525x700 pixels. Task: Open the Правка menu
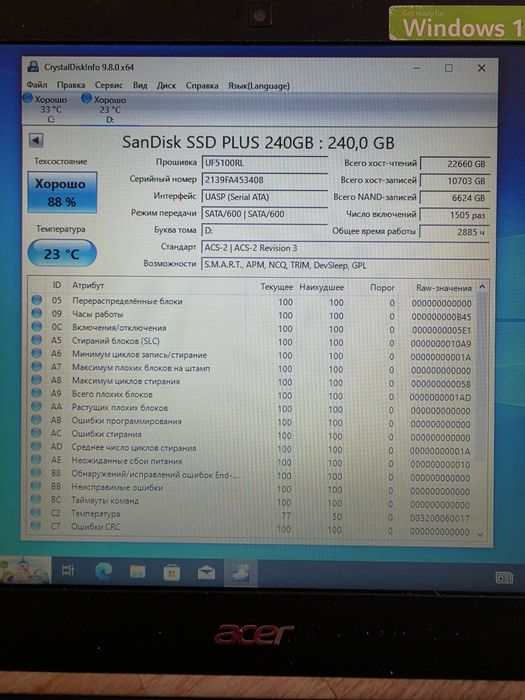(x=71, y=85)
